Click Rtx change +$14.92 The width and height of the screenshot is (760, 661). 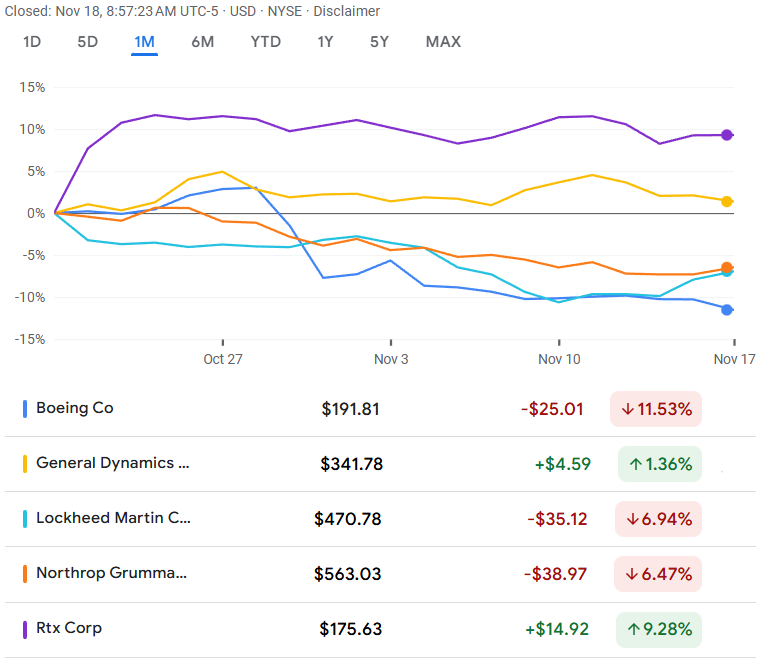point(557,630)
